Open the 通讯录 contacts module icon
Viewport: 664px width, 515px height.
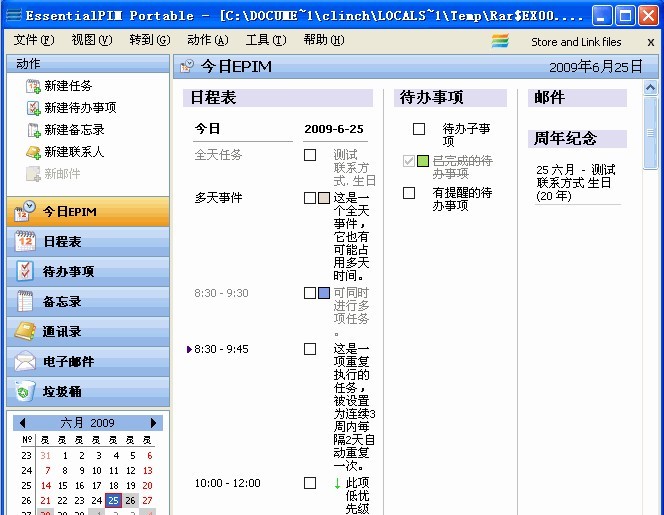pos(26,332)
